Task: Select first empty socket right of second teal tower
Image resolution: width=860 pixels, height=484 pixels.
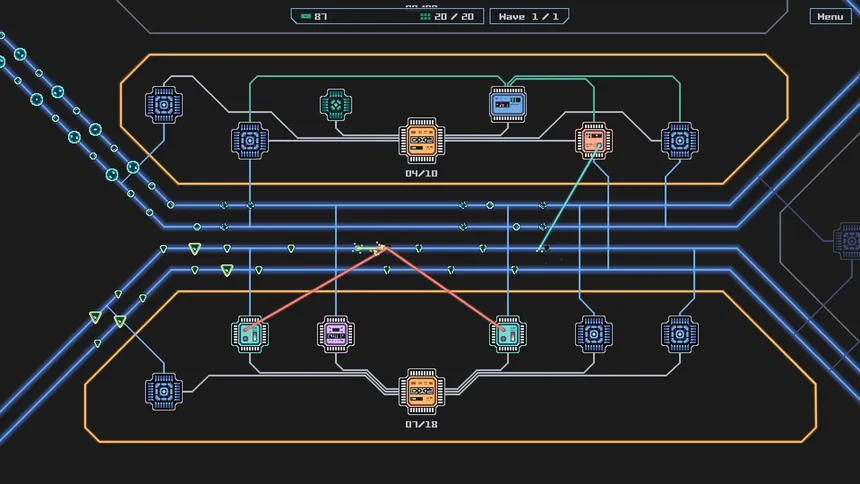Action: tap(593, 334)
